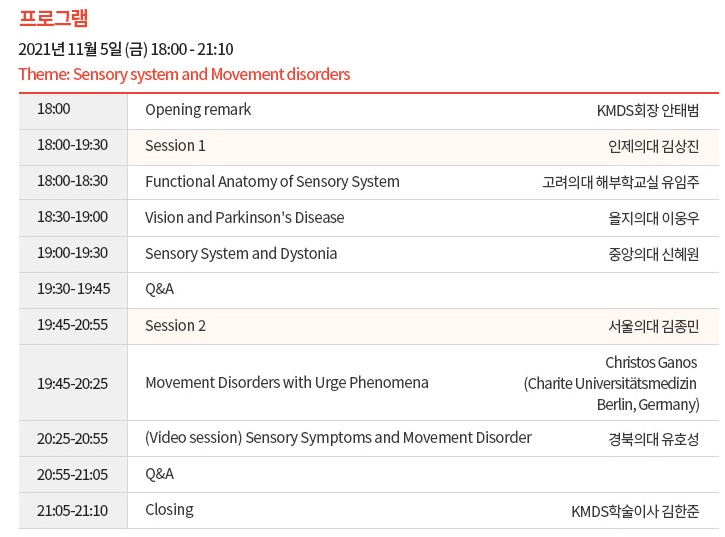Click speaker name Christos Ganos
Image resolution: width=725 pixels, height=537 pixels.
coord(651,363)
